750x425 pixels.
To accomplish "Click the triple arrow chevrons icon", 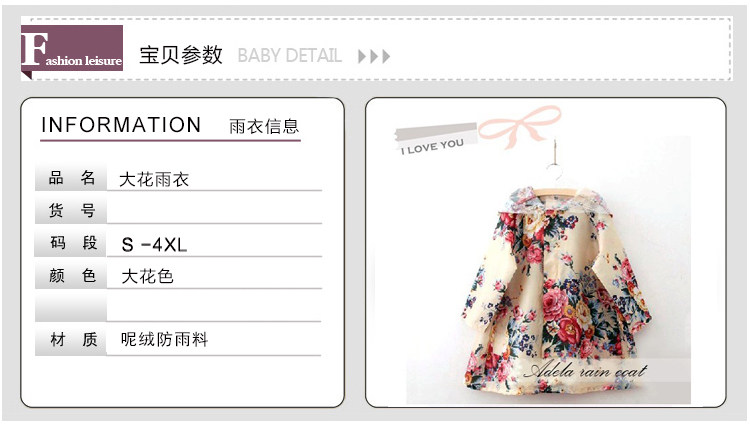I will pos(374,56).
